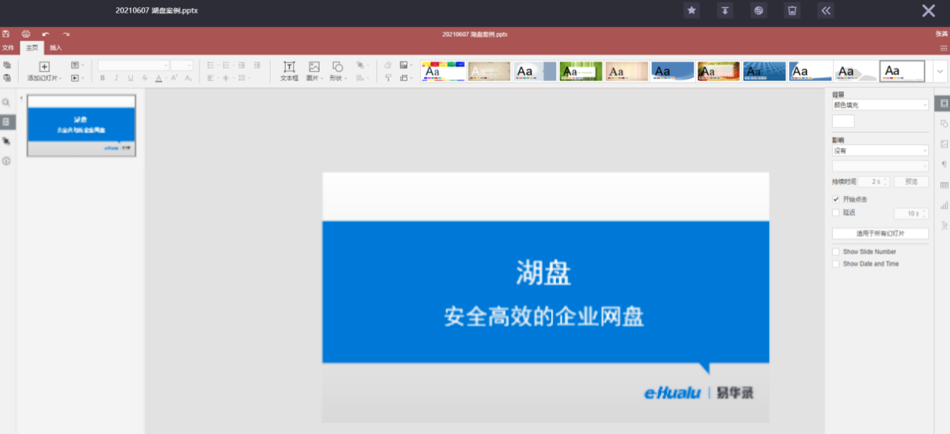
Task: Undo the last action
Action: (x=46, y=34)
